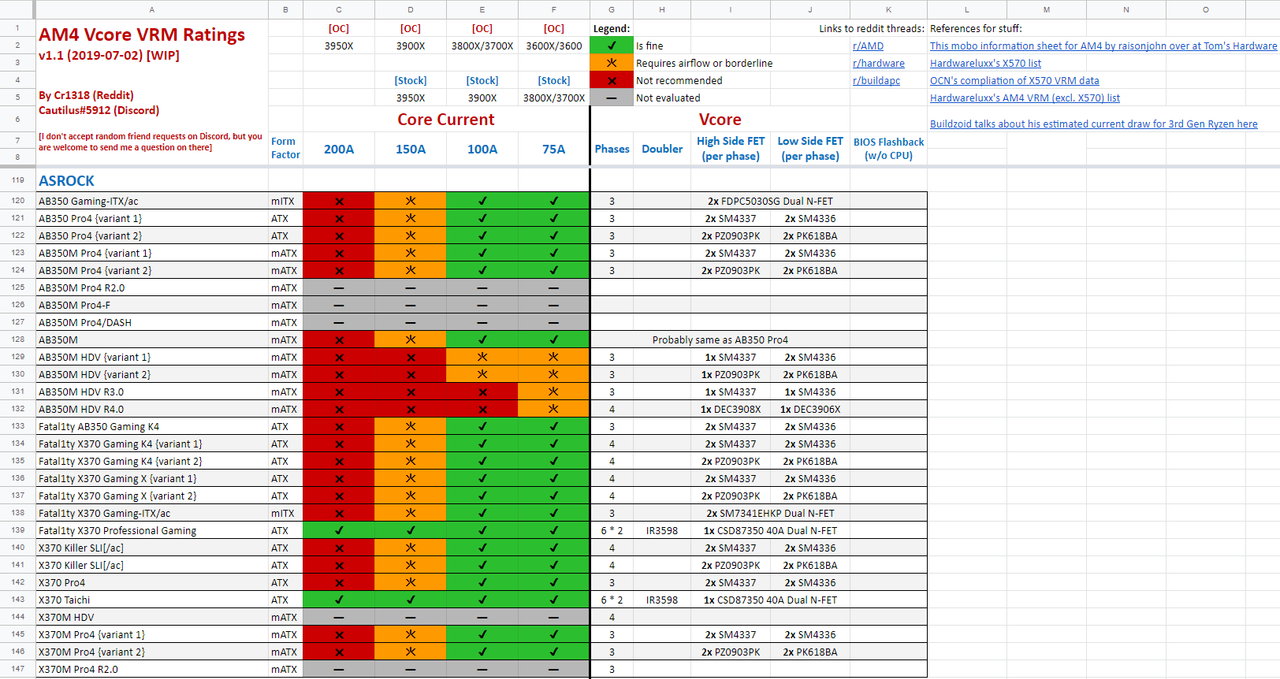Click the red 100A cross for AB350M HDV R3.0
This screenshot has width=1280, height=679.
[x=482, y=392]
